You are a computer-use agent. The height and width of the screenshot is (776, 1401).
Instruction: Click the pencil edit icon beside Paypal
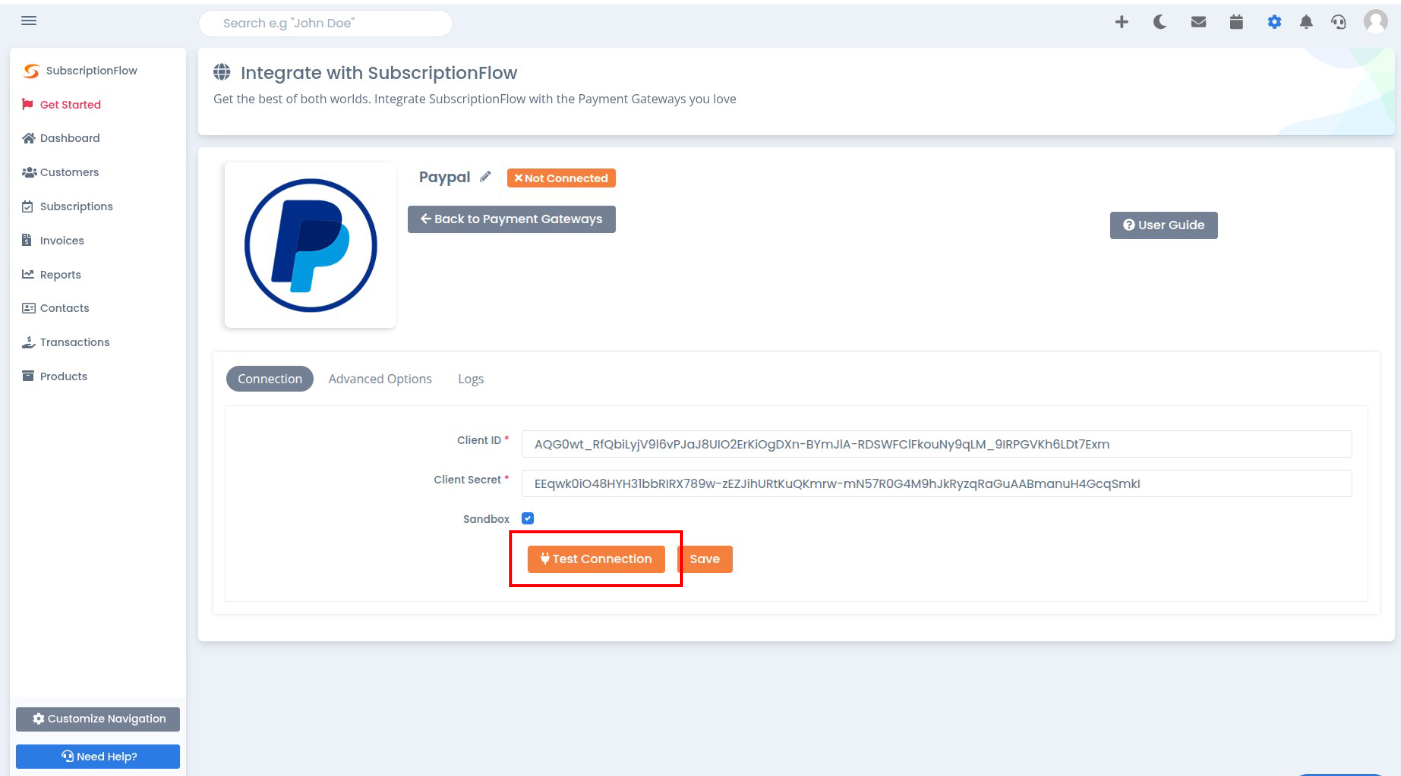click(x=485, y=177)
